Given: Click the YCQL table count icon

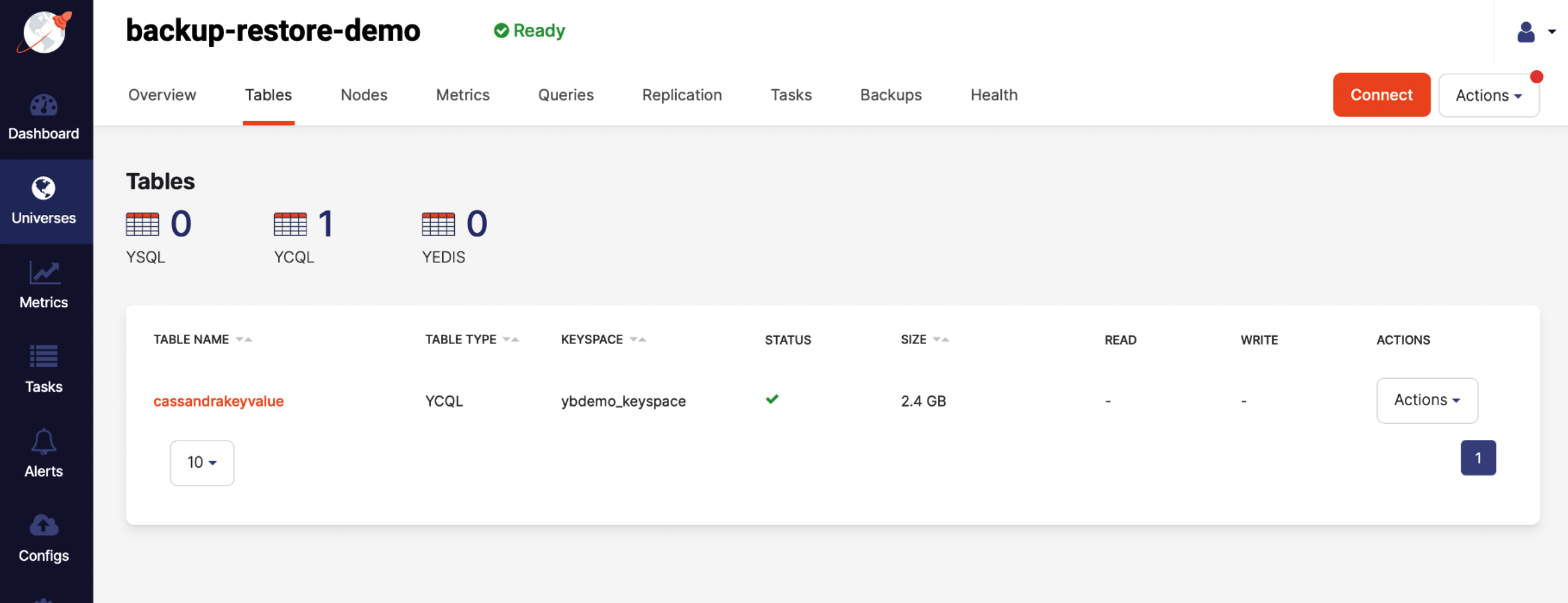Looking at the screenshot, I should 290,224.
